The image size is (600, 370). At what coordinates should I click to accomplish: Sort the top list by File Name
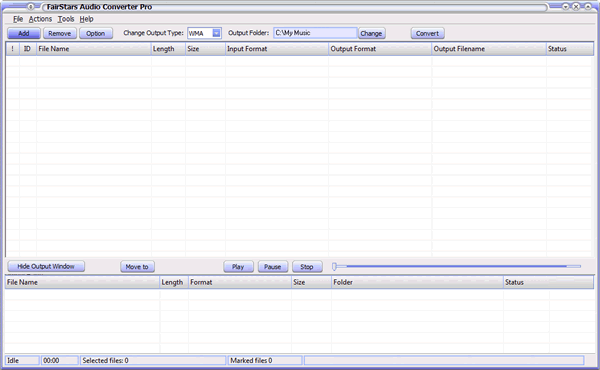(94, 49)
